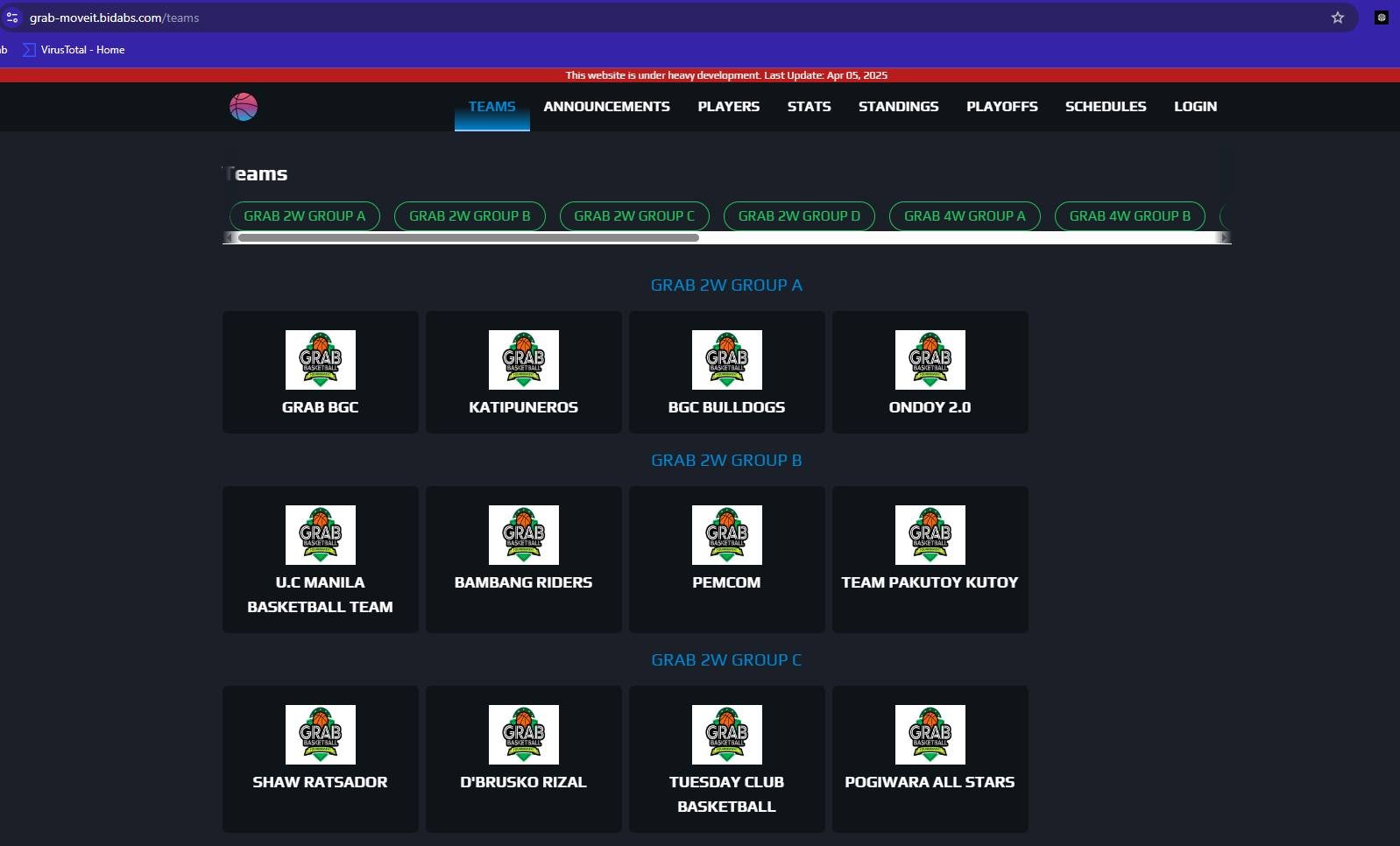Filter by GRAB 2W GROUP B pill

coord(470,216)
